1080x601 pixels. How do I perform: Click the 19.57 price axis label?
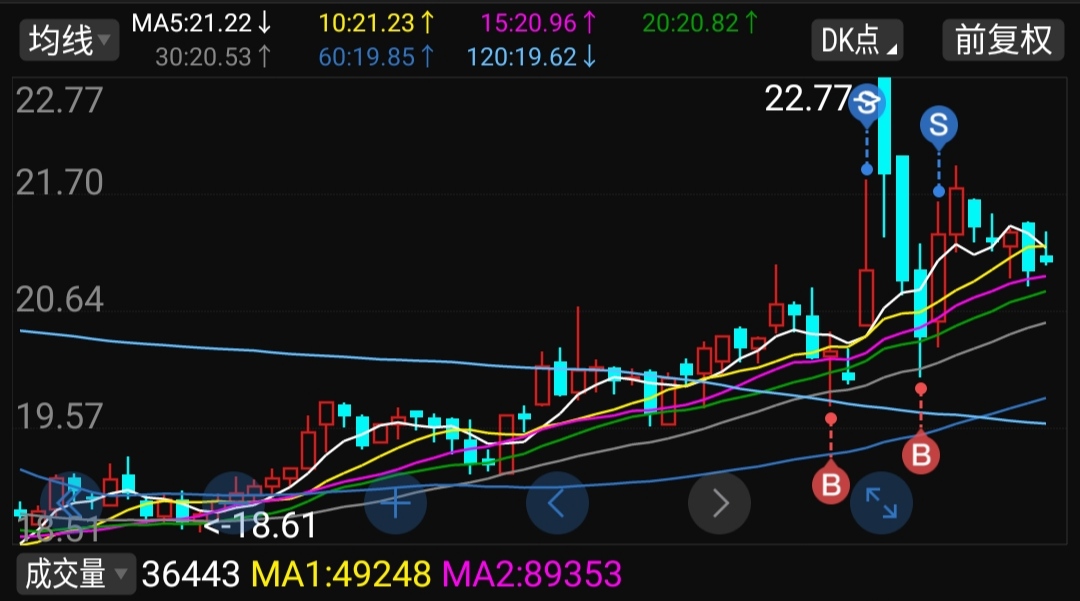(59, 417)
